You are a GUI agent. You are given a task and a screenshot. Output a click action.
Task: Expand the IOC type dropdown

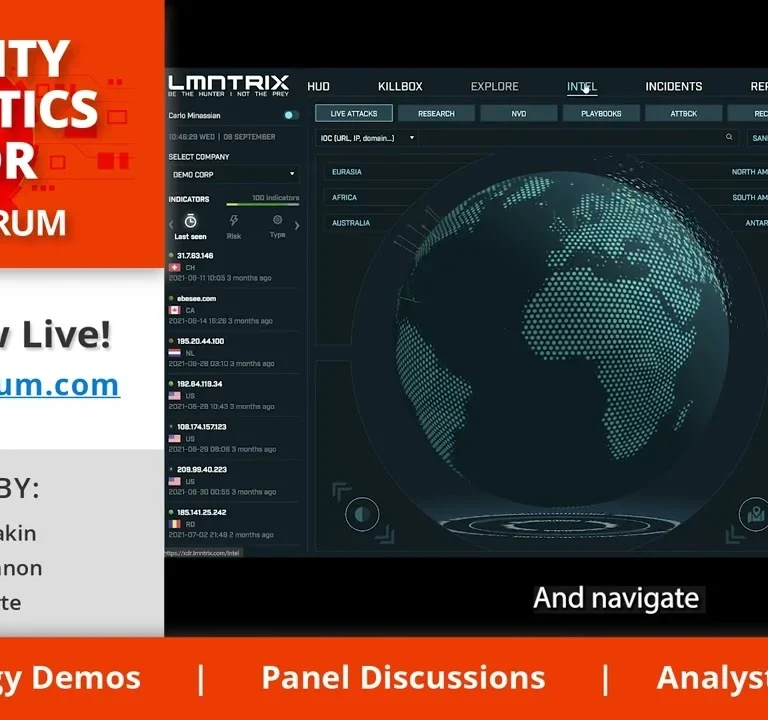pos(367,138)
